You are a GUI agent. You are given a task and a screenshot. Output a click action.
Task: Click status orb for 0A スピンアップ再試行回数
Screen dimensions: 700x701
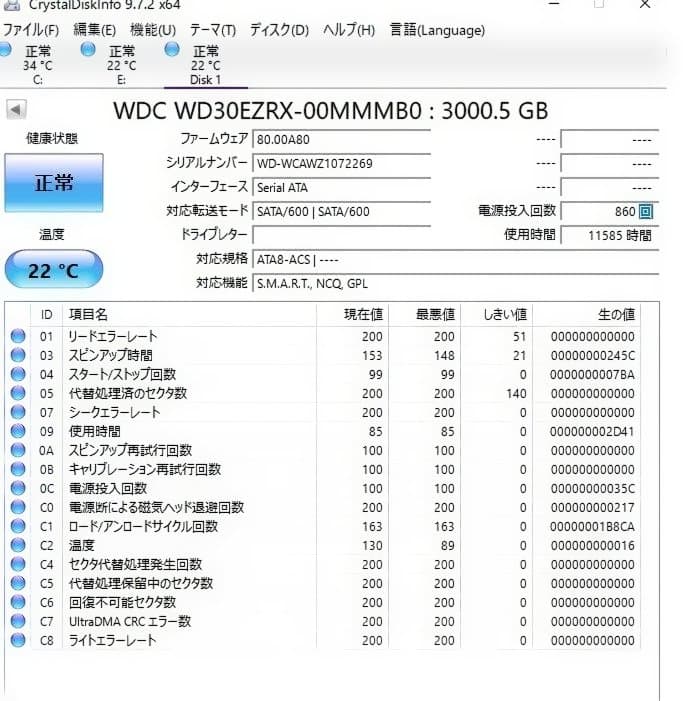[x=18, y=450]
